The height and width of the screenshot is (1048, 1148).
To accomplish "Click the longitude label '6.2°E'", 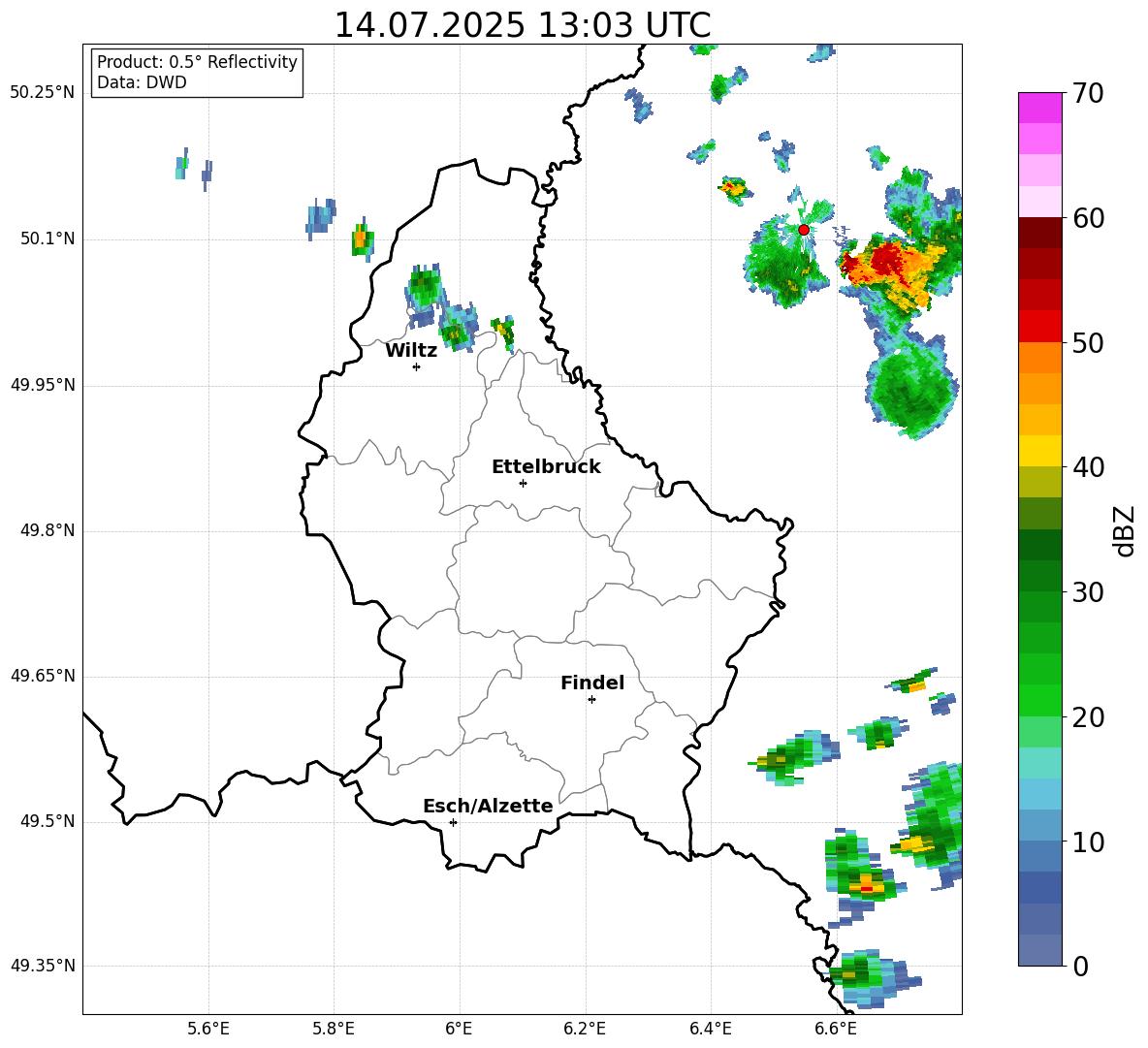I will click(x=585, y=1029).
